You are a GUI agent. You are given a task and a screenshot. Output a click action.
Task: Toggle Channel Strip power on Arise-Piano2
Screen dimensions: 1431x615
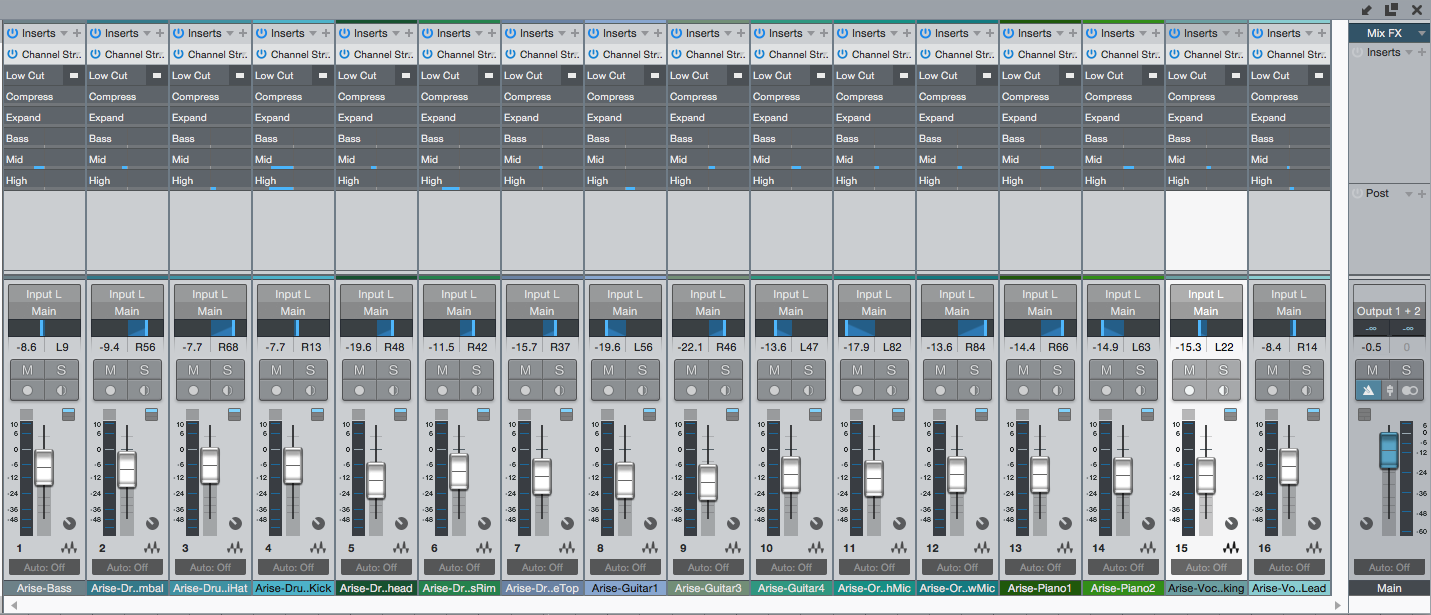(x=1092, y=54)
